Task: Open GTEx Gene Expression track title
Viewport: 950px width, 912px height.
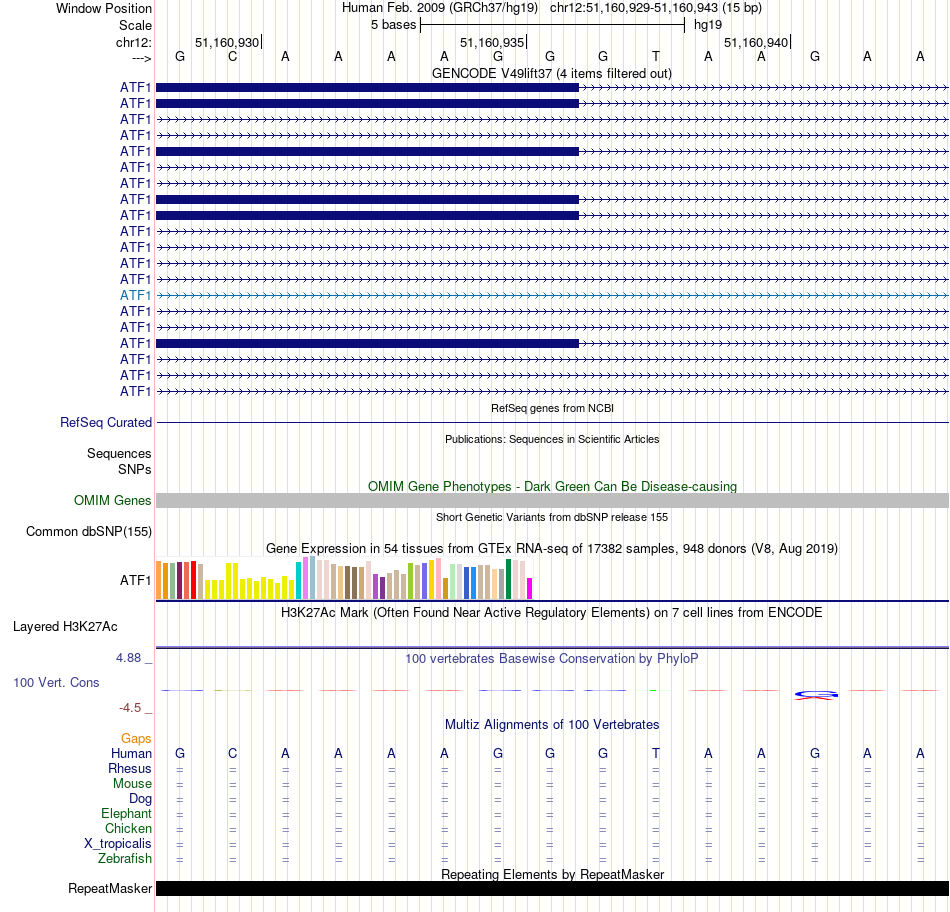Action: [x=552, y=548]
